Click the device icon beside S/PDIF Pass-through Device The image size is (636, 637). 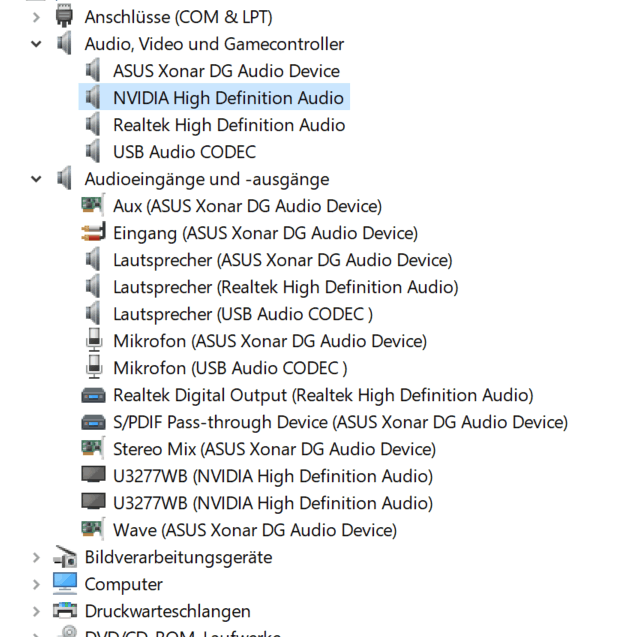coord(93,422)
